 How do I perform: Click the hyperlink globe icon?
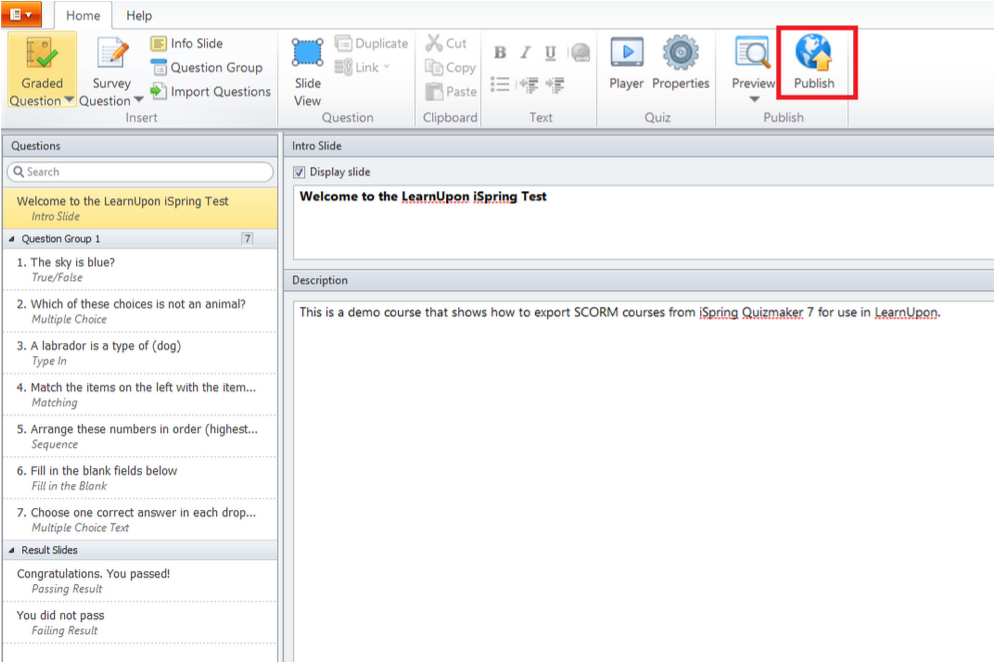(x=580, y=52)
